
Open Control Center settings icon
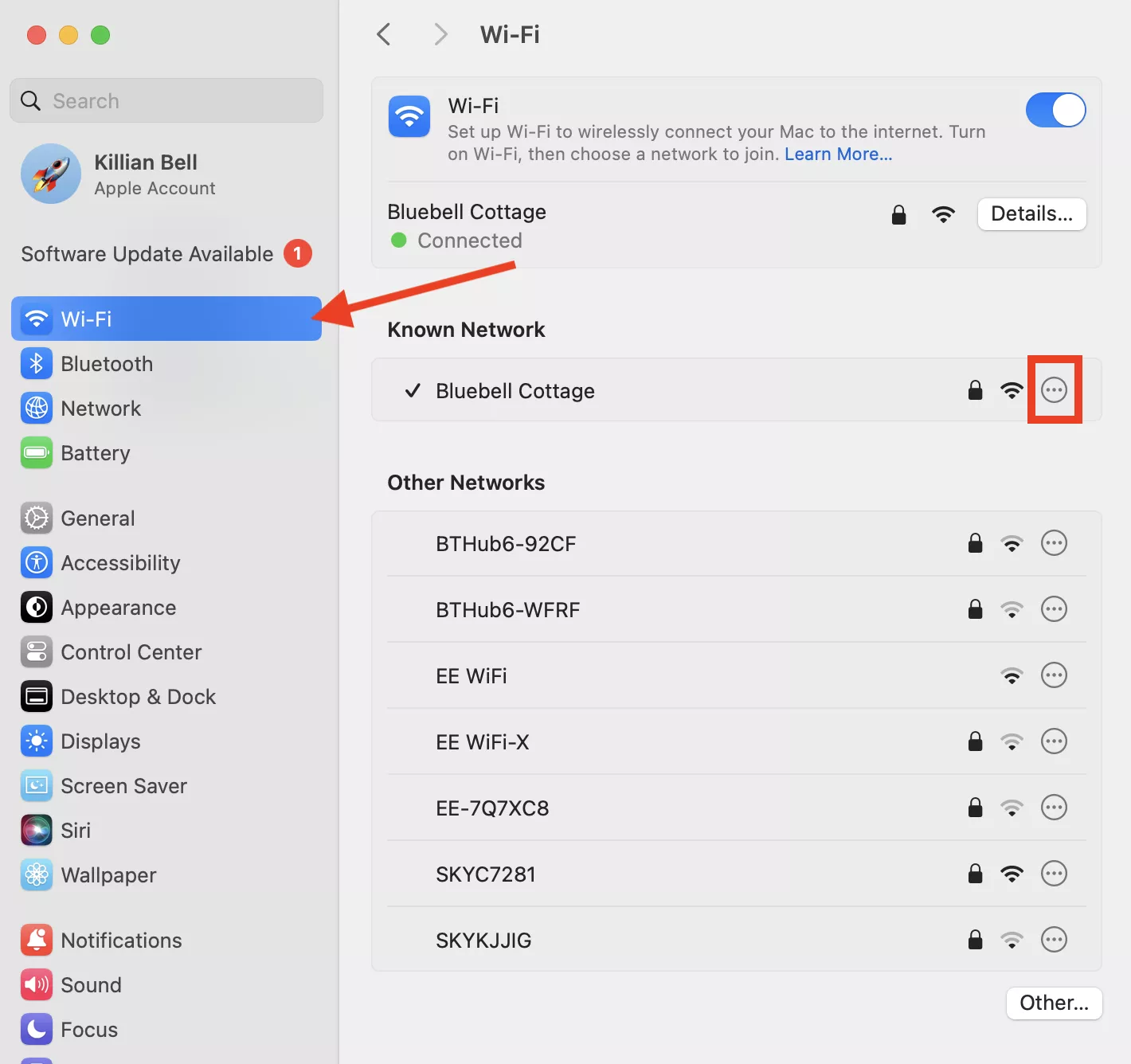point(37,652)
